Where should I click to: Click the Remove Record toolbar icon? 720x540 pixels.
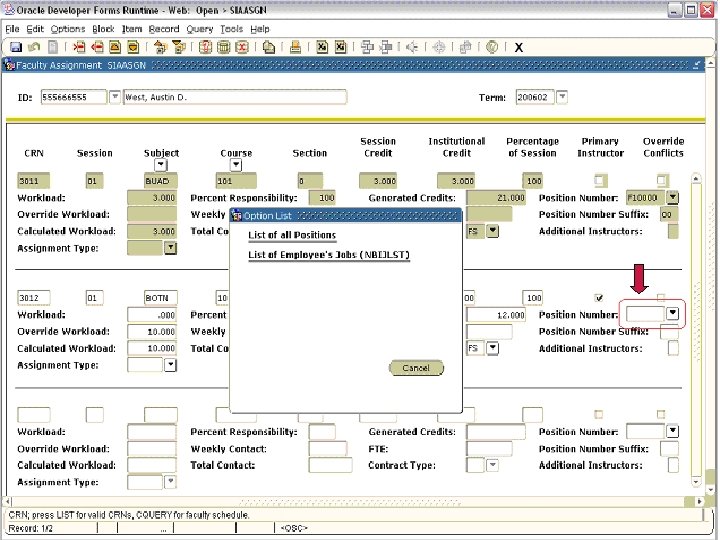click(97, 47)
